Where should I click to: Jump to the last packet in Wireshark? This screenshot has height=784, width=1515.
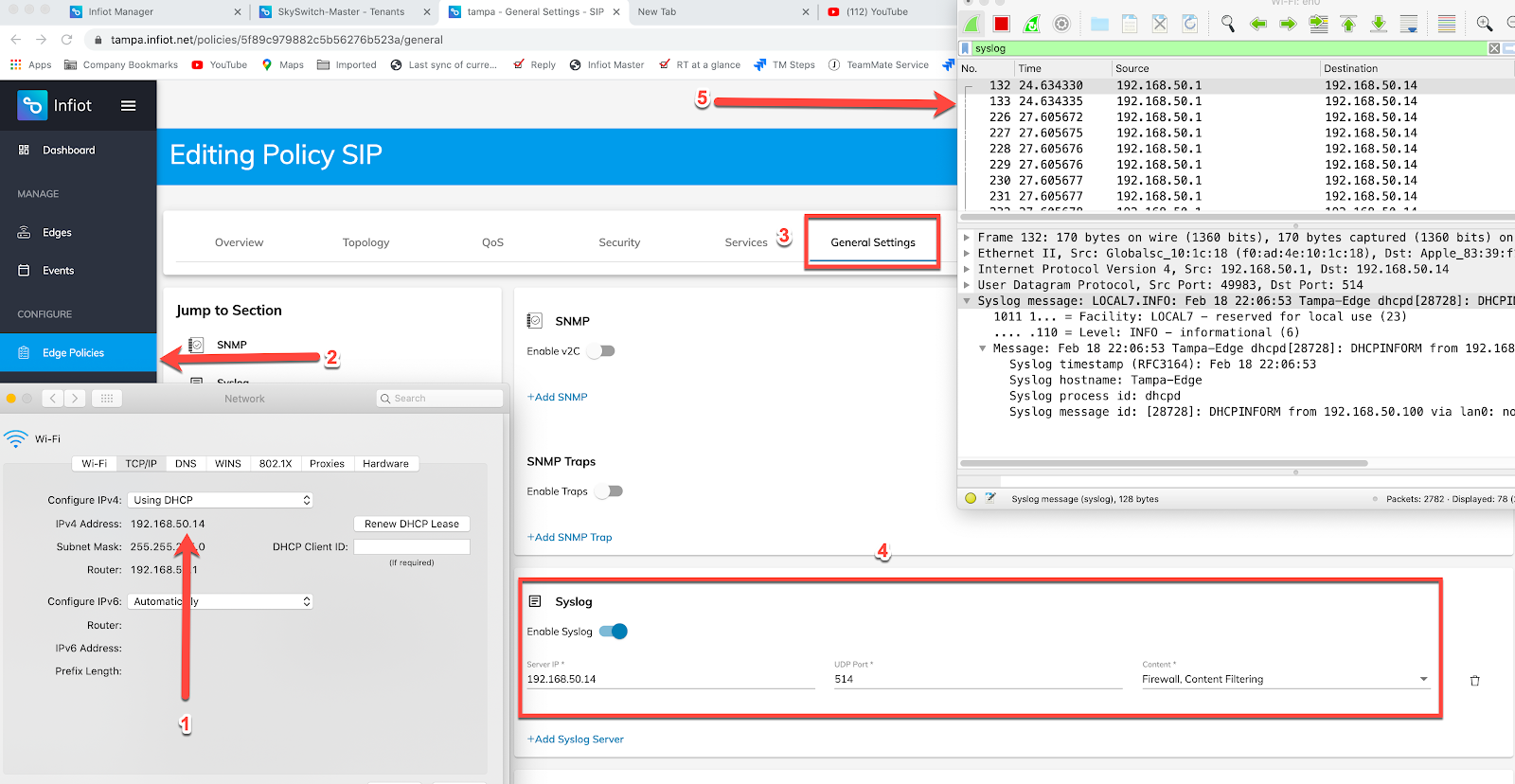pos(1379,24)
